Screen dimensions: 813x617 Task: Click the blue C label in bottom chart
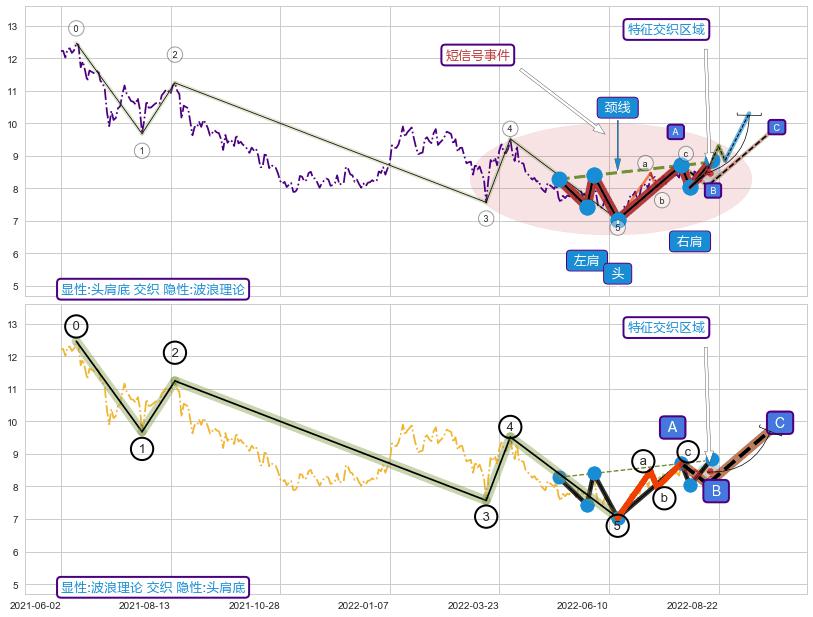780,422
